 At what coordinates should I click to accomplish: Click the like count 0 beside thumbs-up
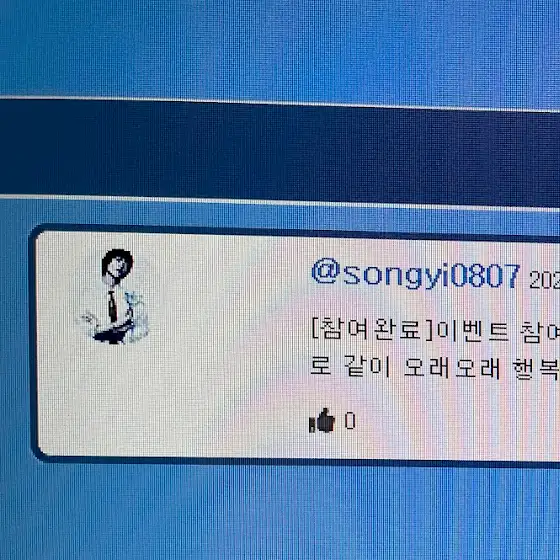point(350,420)
